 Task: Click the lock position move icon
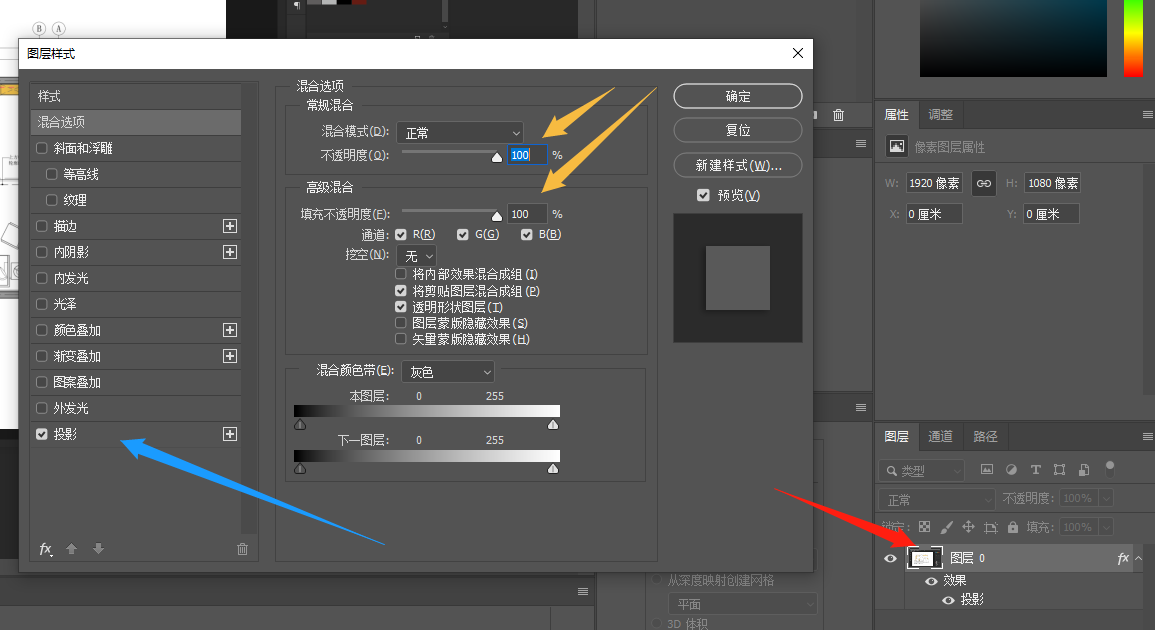[x=968, y=527]
